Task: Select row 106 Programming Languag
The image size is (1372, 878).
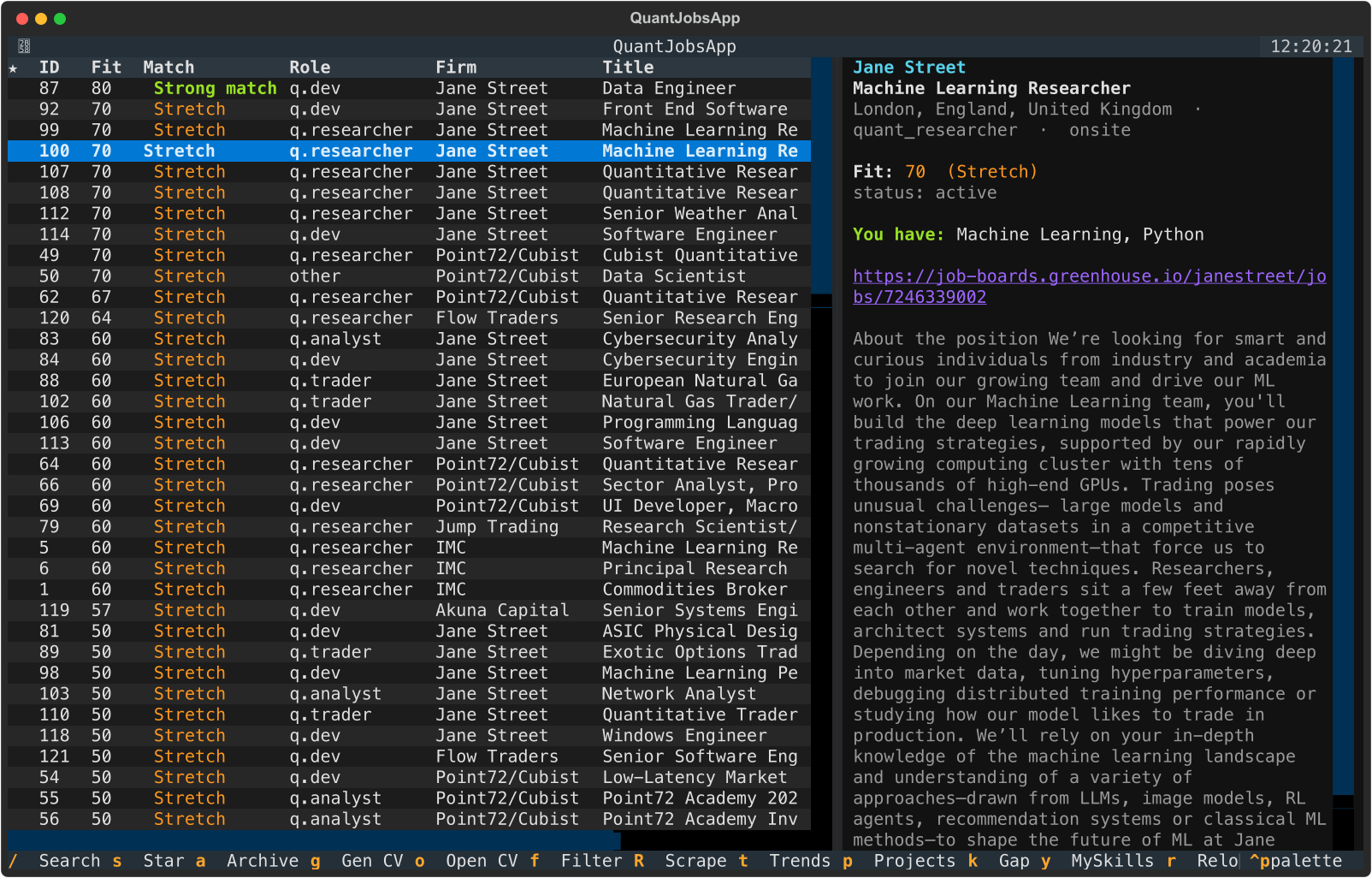Action: [409, 423]
